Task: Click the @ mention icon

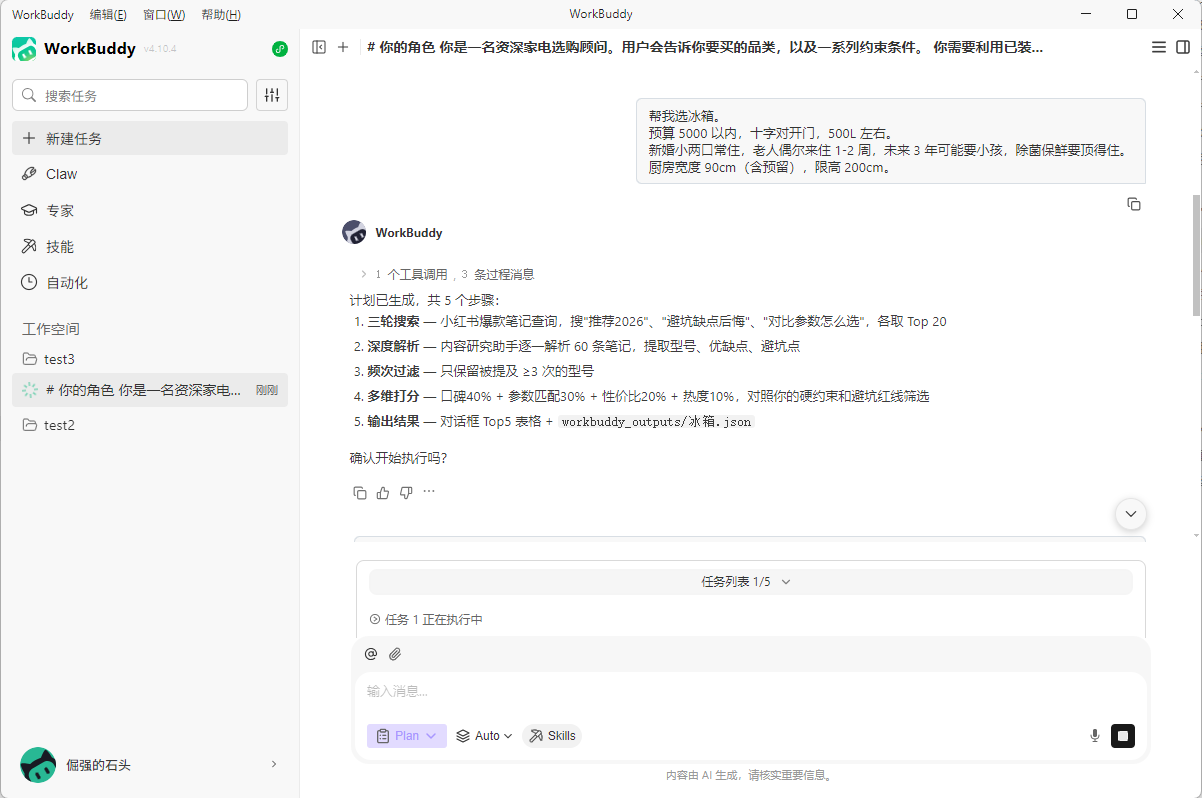Action: (x=371, y=654)
